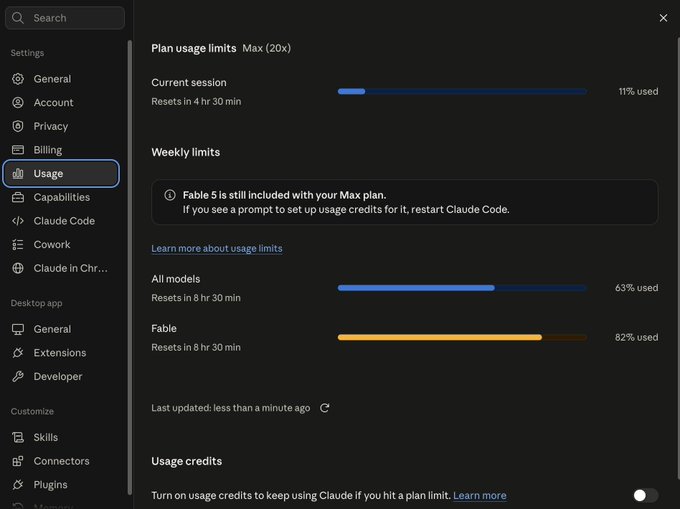680x509 pixels.
Task: Click the '82% used' text
Action: [637, 337]
